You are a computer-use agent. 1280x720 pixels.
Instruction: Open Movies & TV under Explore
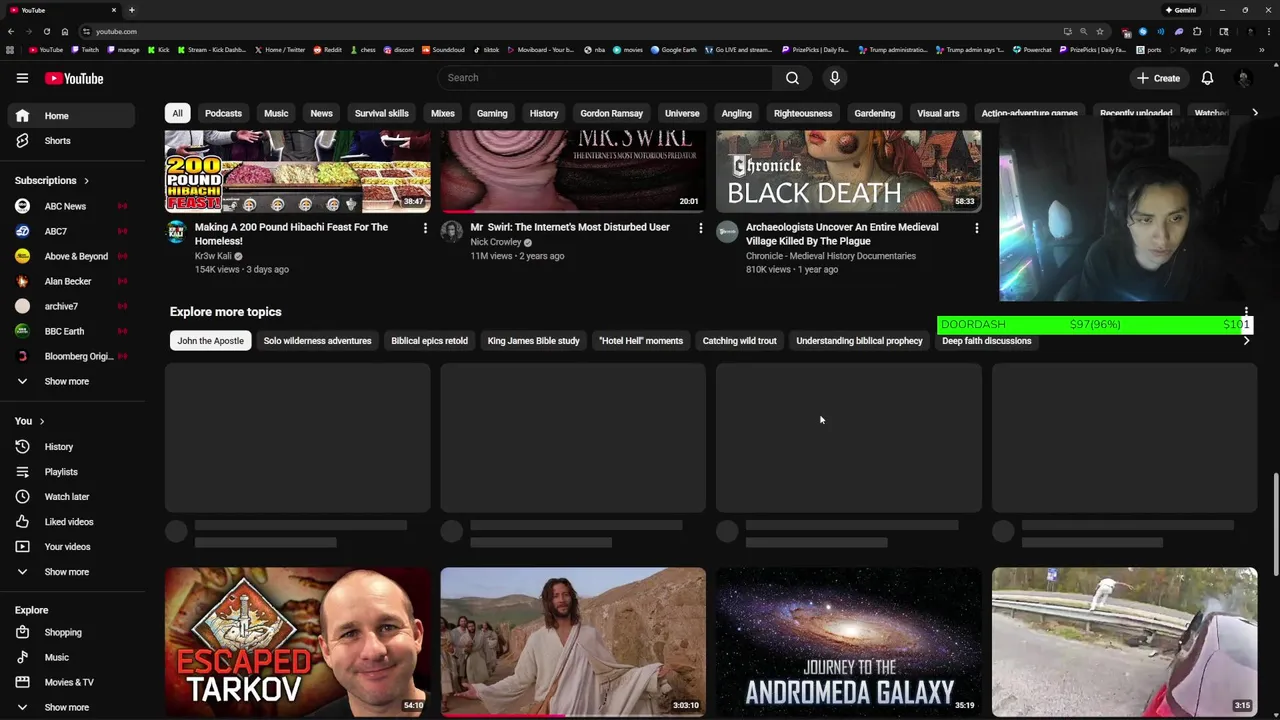[70, 683]
